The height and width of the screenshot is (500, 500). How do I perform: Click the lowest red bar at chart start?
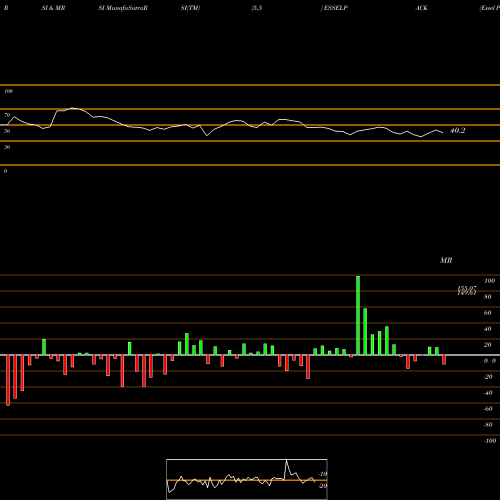(x=8, y=380)
